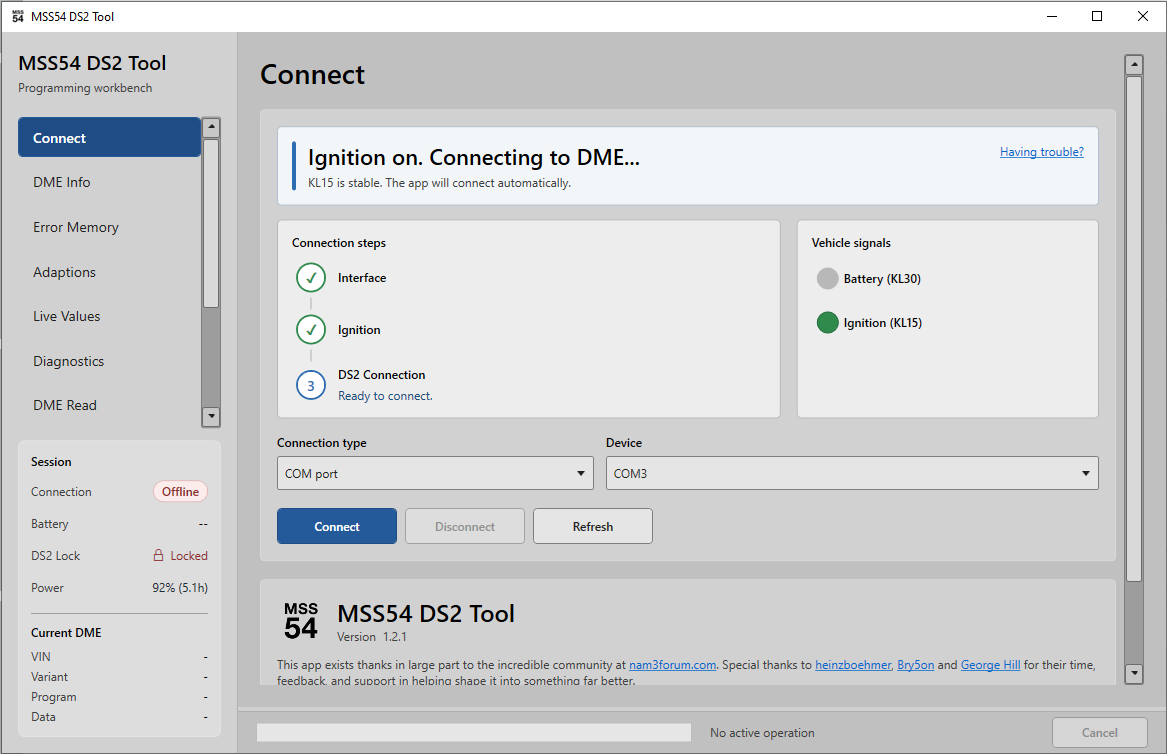Click the operation progress bar
Viewport: 1167px width, 754px height.
pyautogui.click(x=473, y=732)
